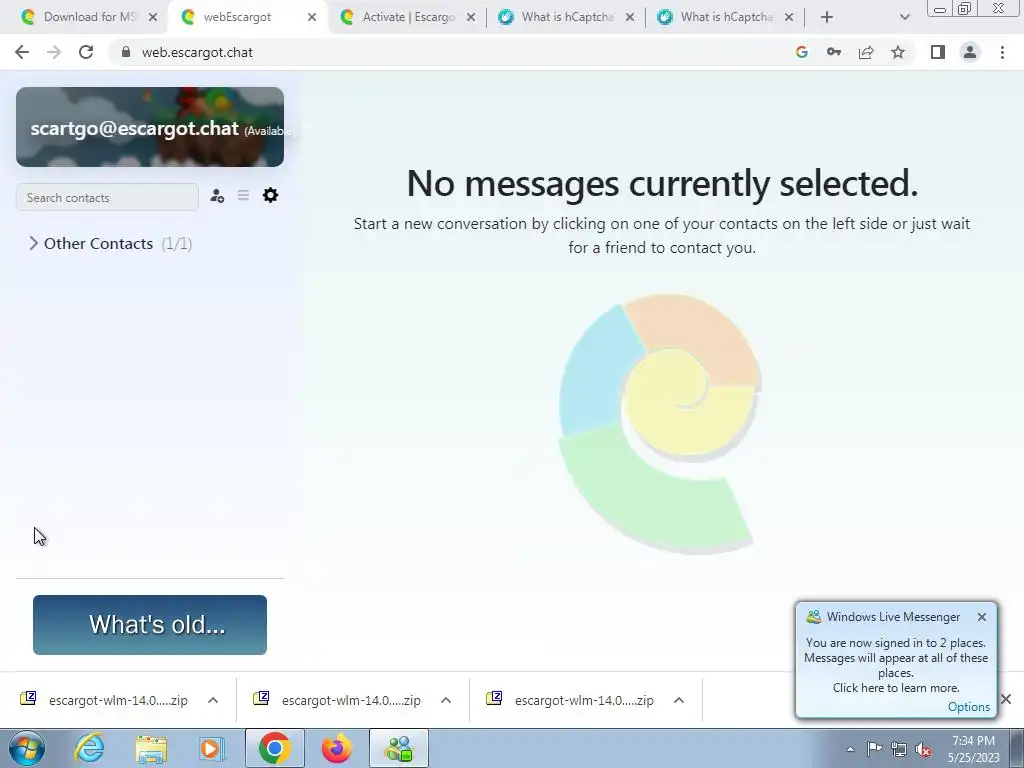Close the Windows Live Messenger notification

(x=982, y=617)
